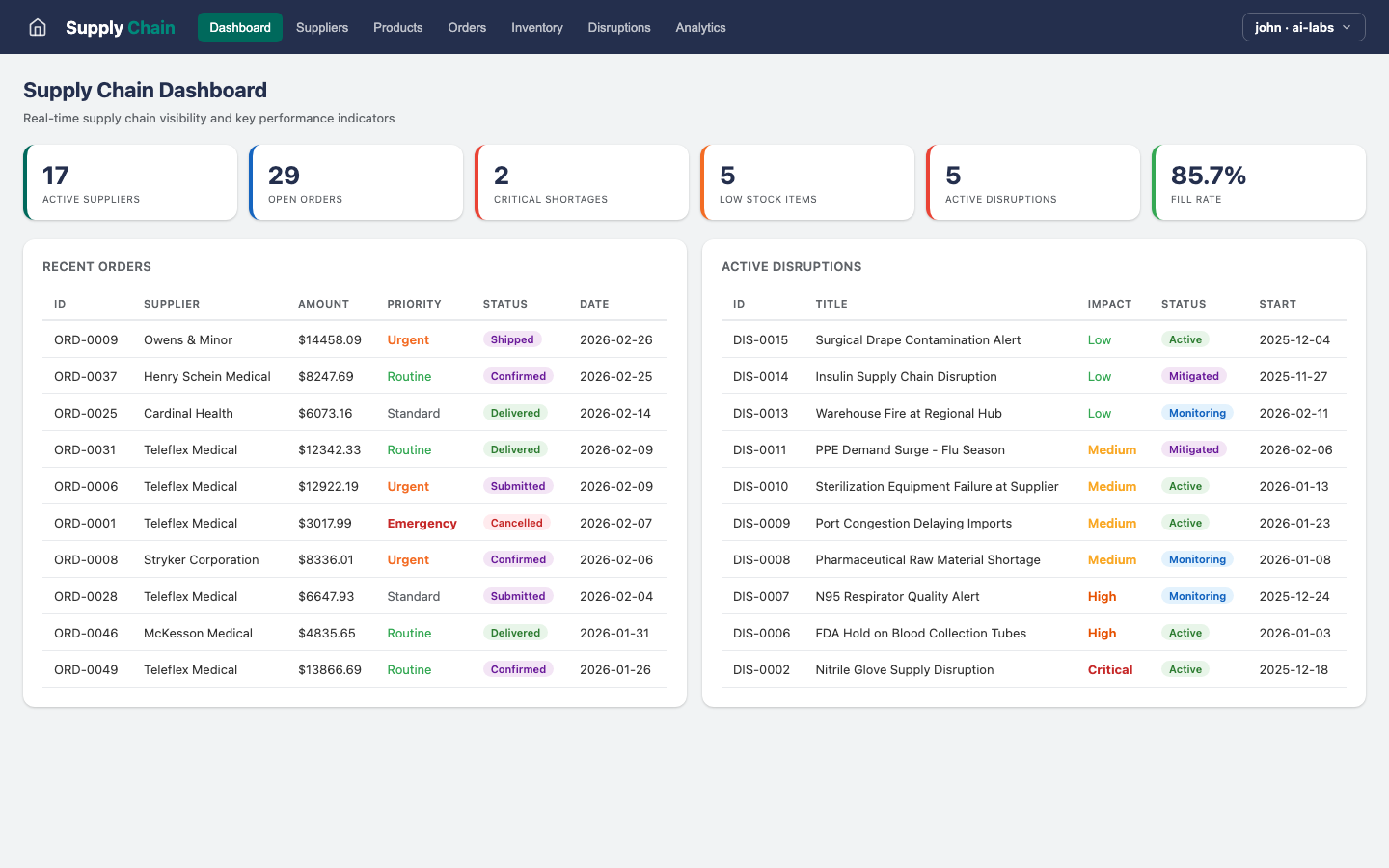Open the Analytics section

point(700,27)
